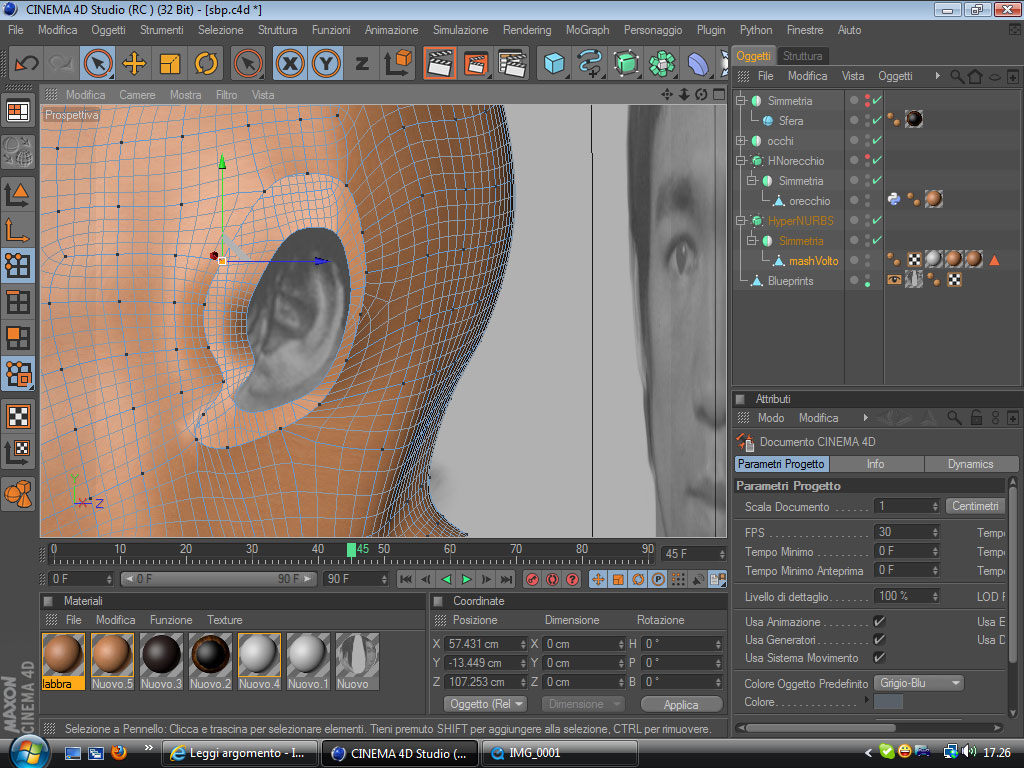Image resolution: width=1024 pixels, height=768 pixels.
Task: Click the Undo arrow icon
Action: click(x=26, y=64)
